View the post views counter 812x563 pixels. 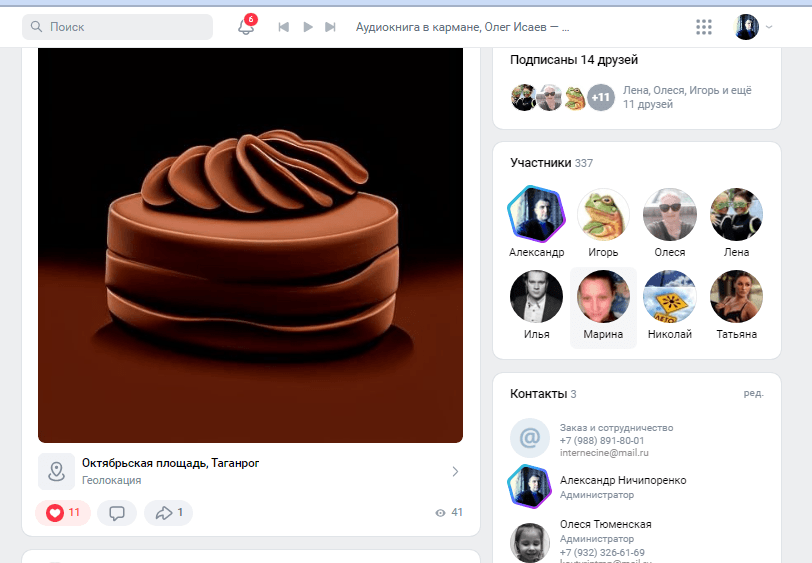[x=449, y=512]
